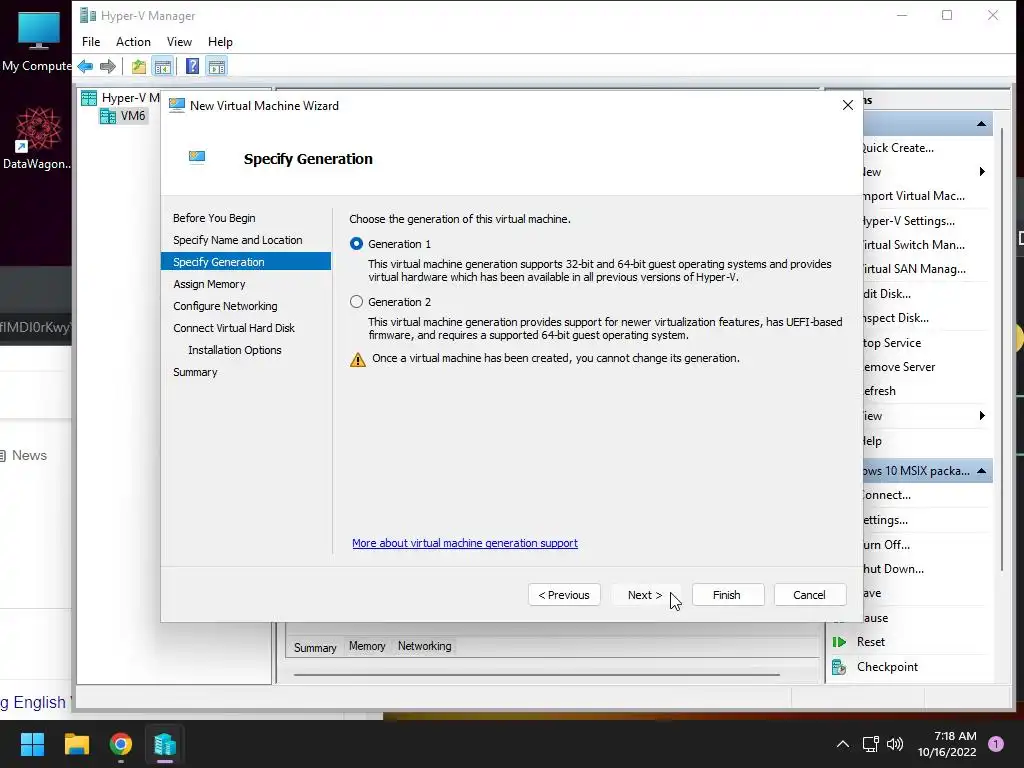Screen dimensions: 1024x768
Task: Collapse the top Actions section arrow
Action: coord(981,123)
